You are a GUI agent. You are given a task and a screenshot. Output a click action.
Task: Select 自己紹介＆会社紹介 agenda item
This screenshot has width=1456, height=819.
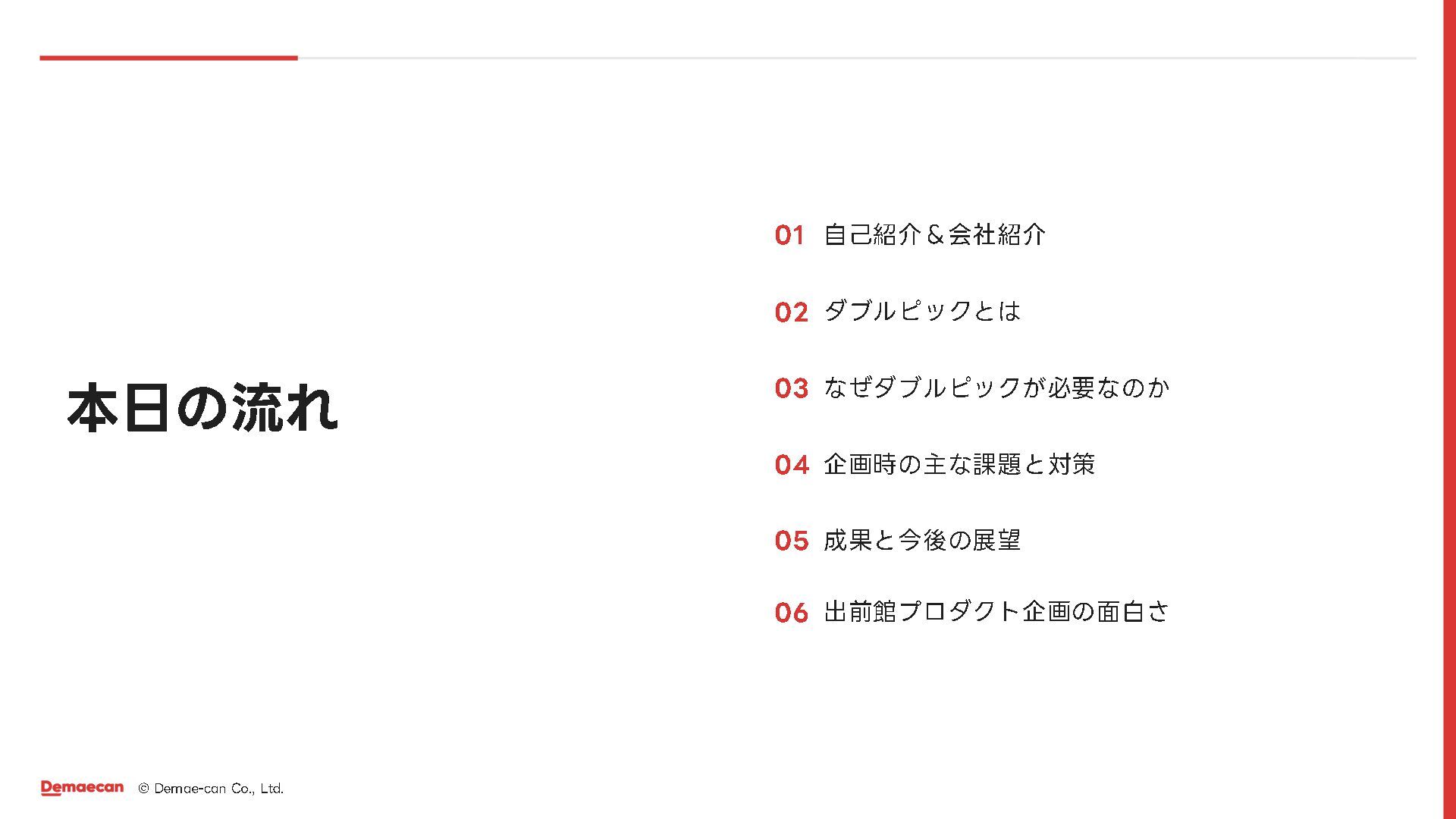pos(935,234)
